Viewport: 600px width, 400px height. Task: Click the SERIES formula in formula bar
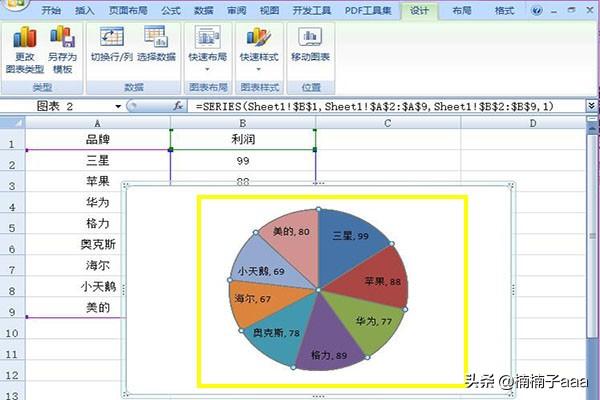pyautogui.click(x=374, y=106)
